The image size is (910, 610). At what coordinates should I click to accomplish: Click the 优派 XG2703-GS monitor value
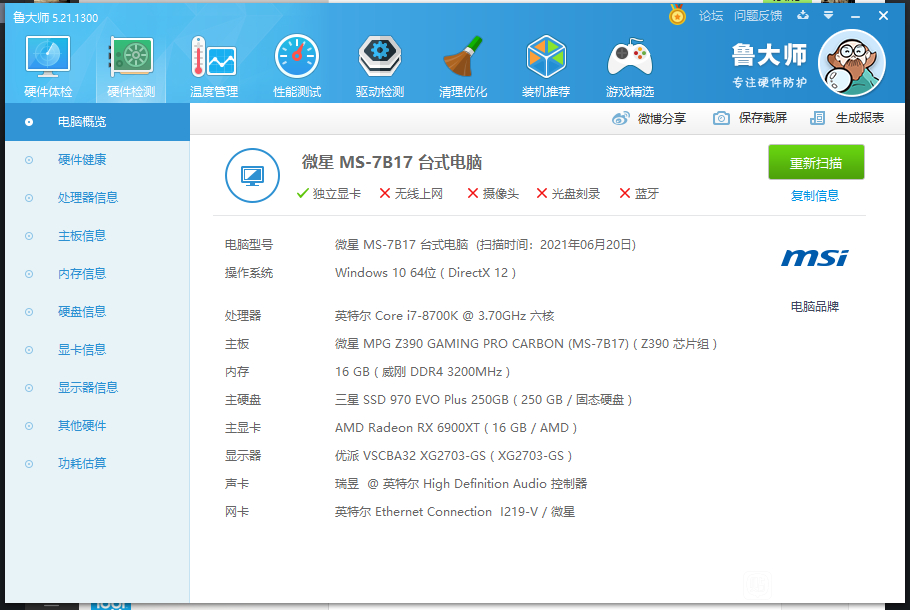pyautogui.click(x=454, y=456)
